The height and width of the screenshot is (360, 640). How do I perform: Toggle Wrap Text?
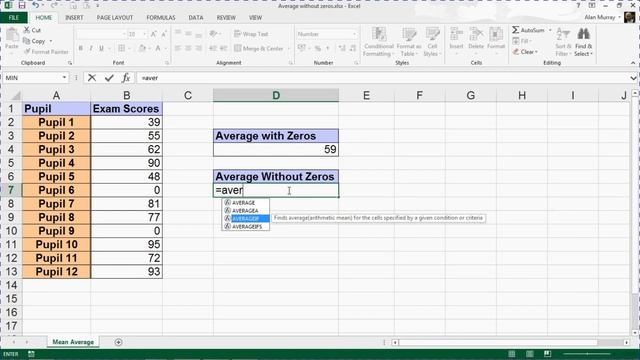click(251, 34)
